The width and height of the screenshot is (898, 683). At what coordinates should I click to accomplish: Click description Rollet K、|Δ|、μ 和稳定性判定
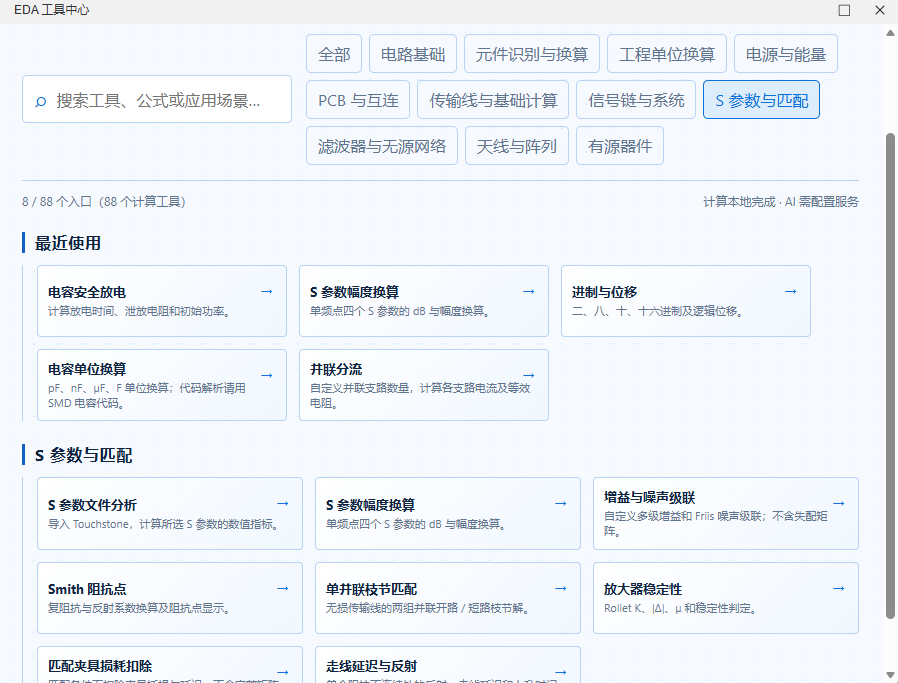point(680,609)
